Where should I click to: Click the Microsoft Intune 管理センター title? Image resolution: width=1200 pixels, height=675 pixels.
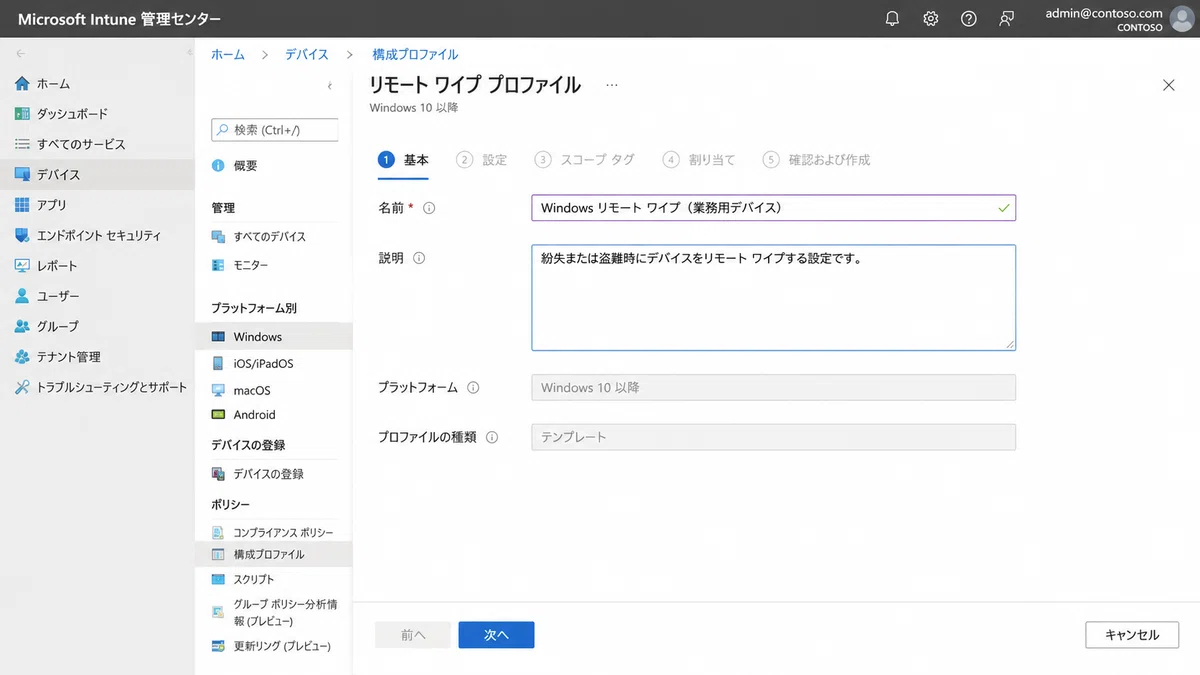point(120,19)
